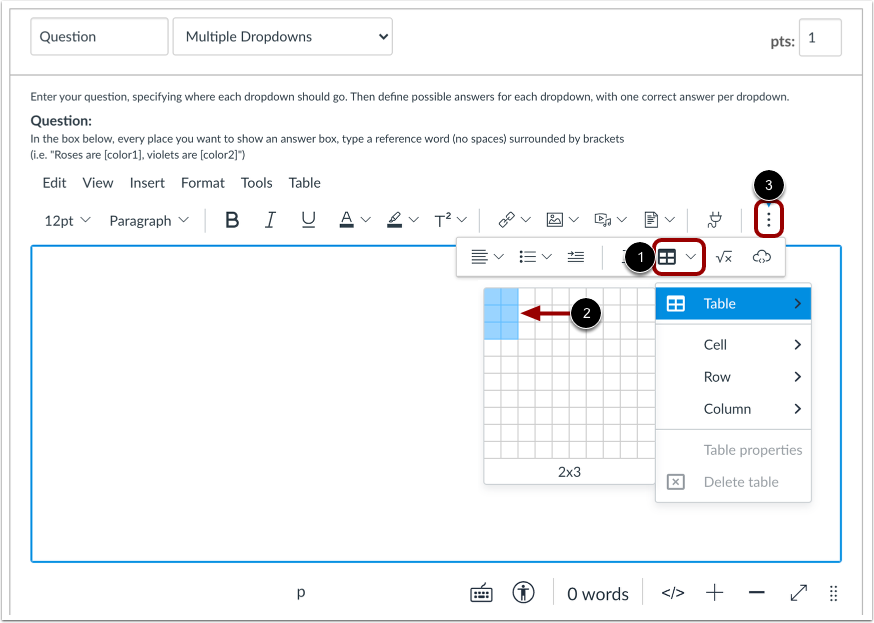Select the 2x3 cell in table grid

point(509,331)
